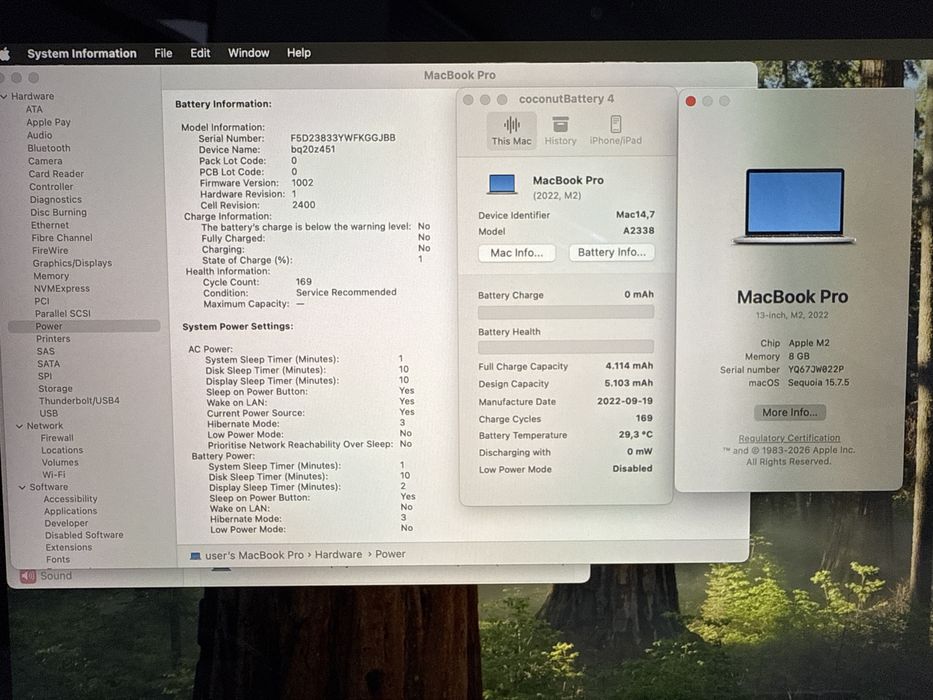This screenshot has width=933, height=700.
Task: Click the MacBook image in About This Mac
Action: [x=794, y=207]
